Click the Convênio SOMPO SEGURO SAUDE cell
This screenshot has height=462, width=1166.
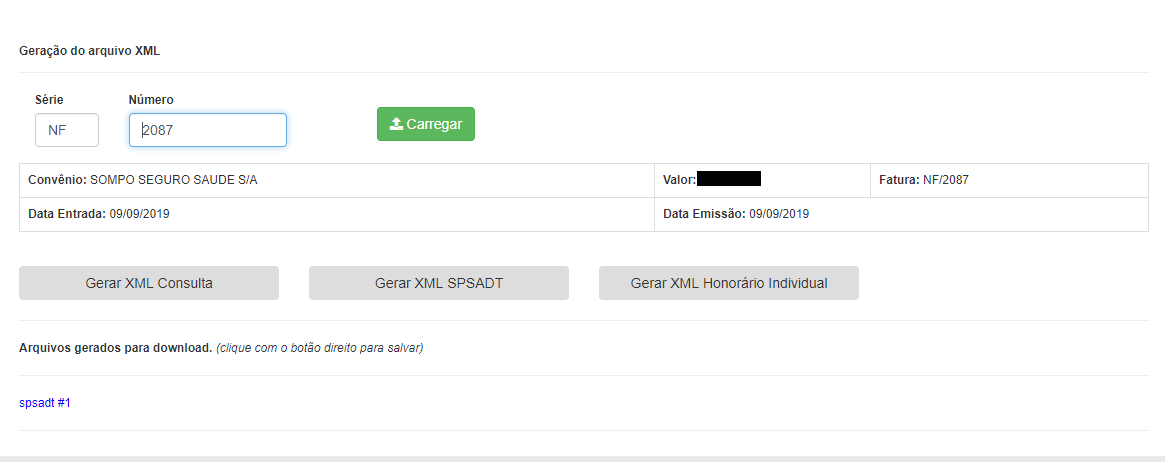click(x=337, y=180)
